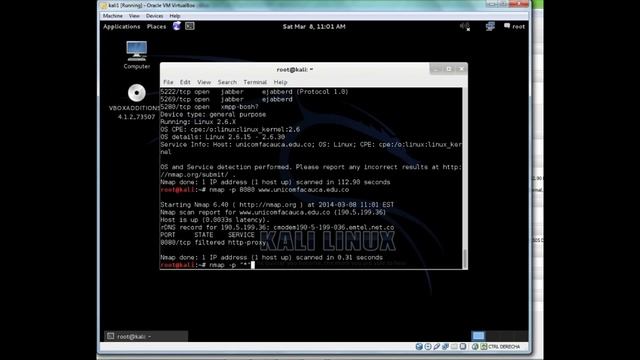
Task: Open the terminal window's Help menu
Action: [280, 82]
